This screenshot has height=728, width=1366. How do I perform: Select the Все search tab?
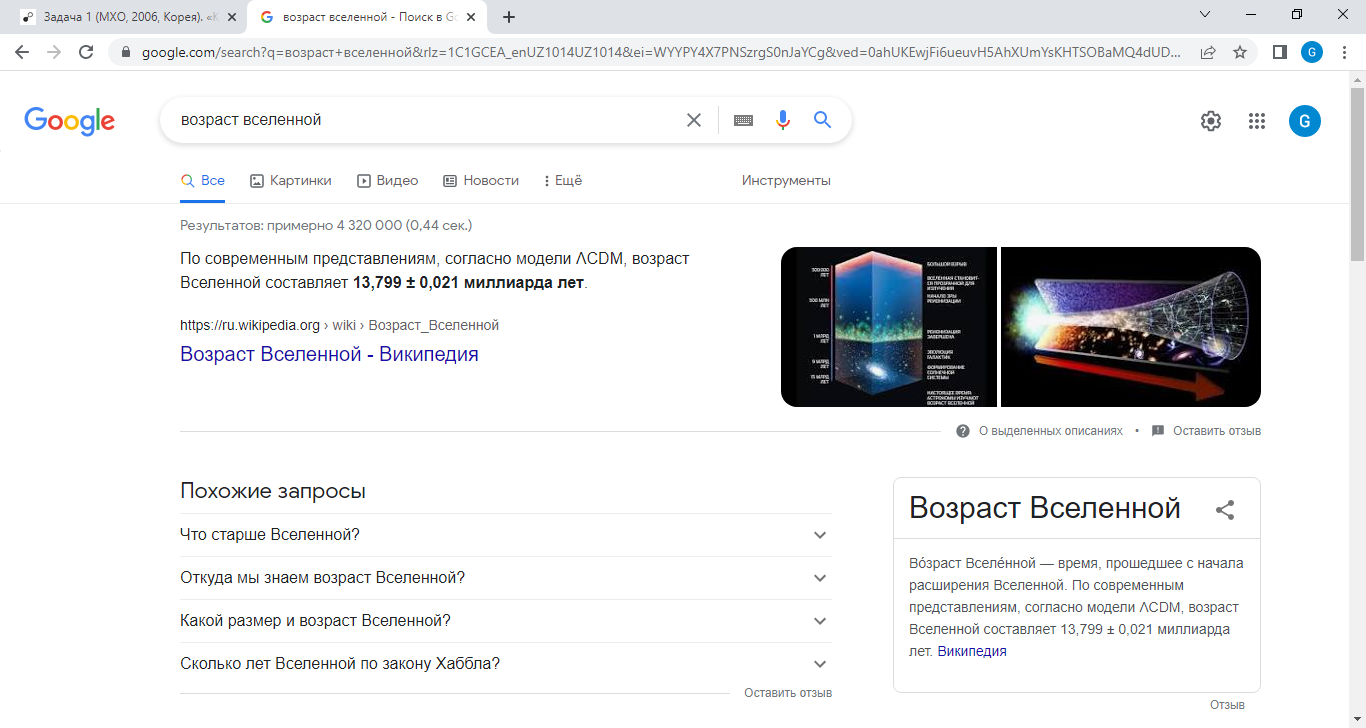pos(203,181)
